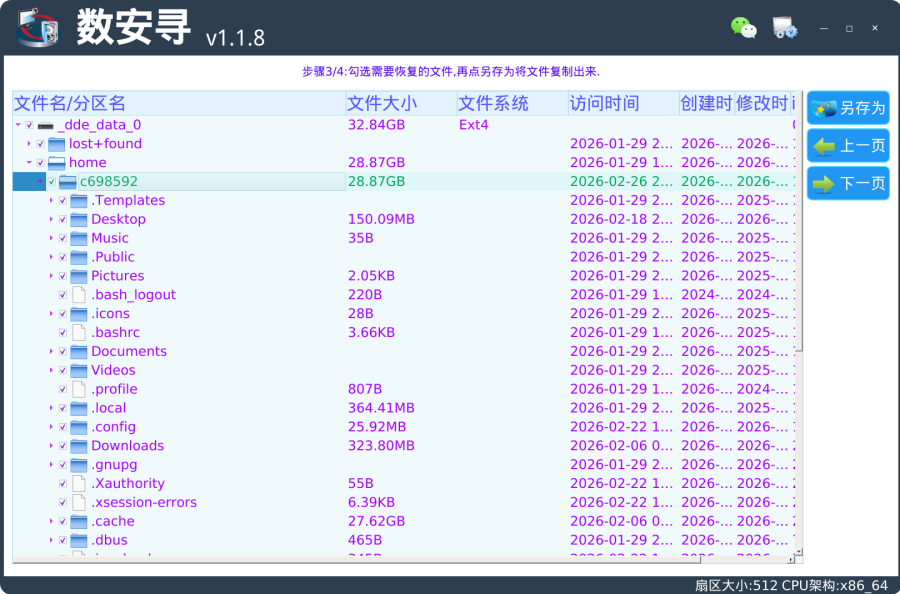Click the .bashrc file icon

click(x=79, y=332)
